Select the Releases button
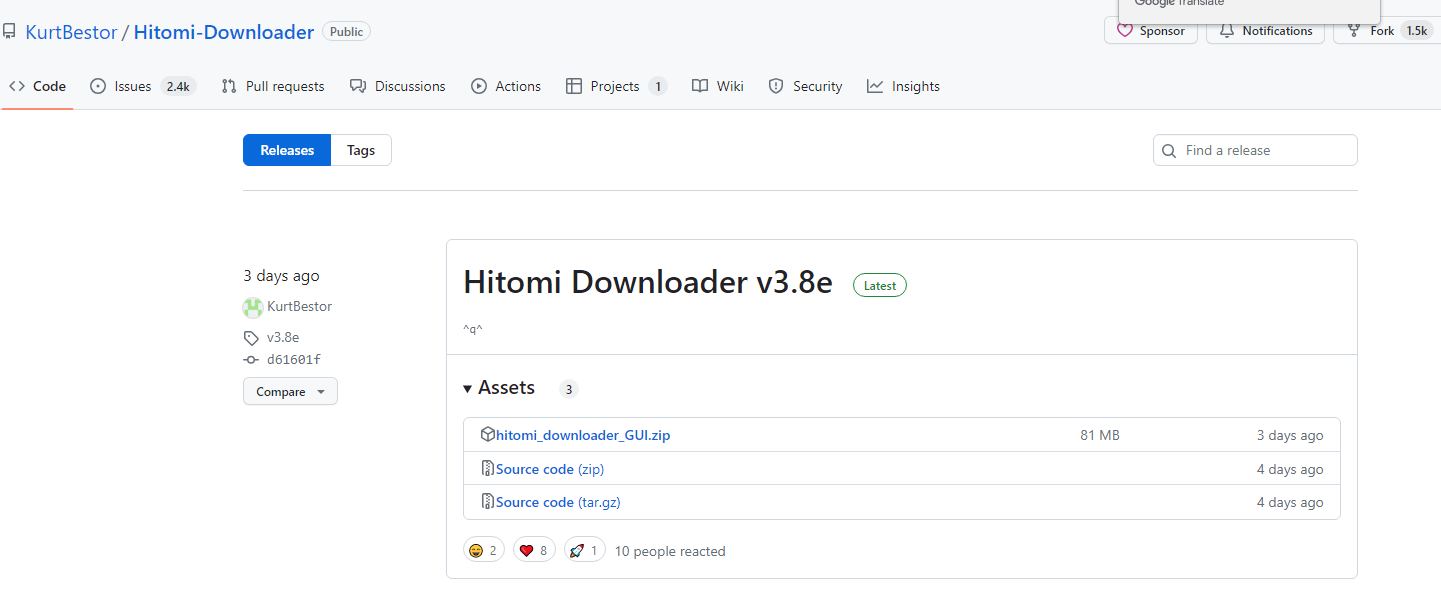 (x=287, y=150)
